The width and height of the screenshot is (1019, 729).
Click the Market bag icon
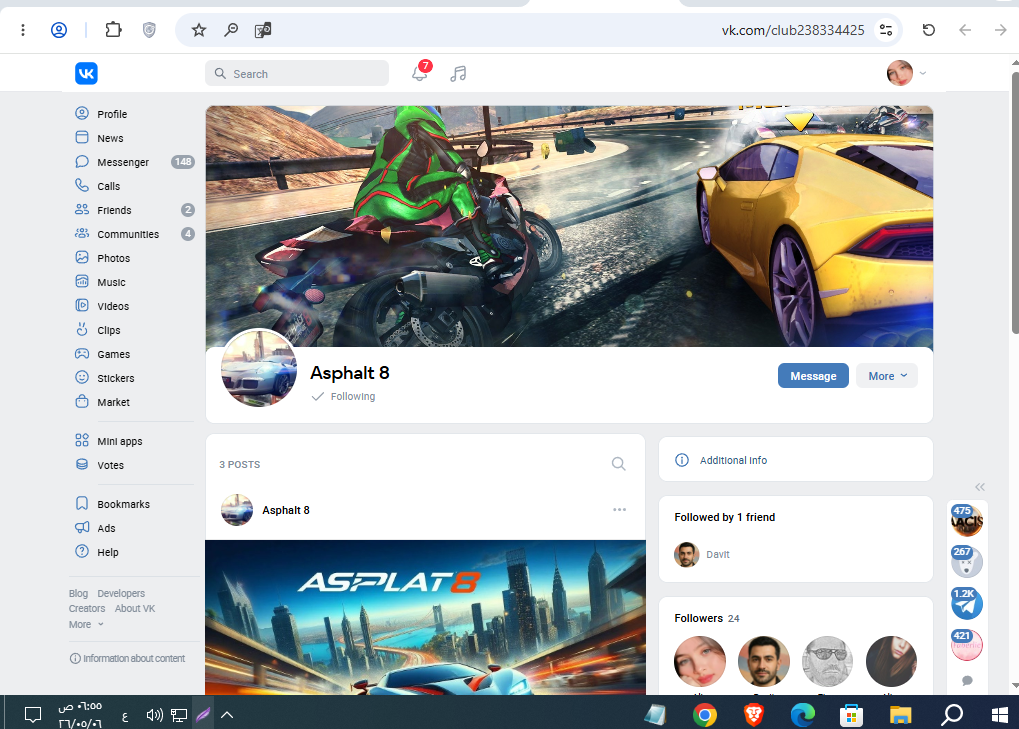[x=82, y=402]
